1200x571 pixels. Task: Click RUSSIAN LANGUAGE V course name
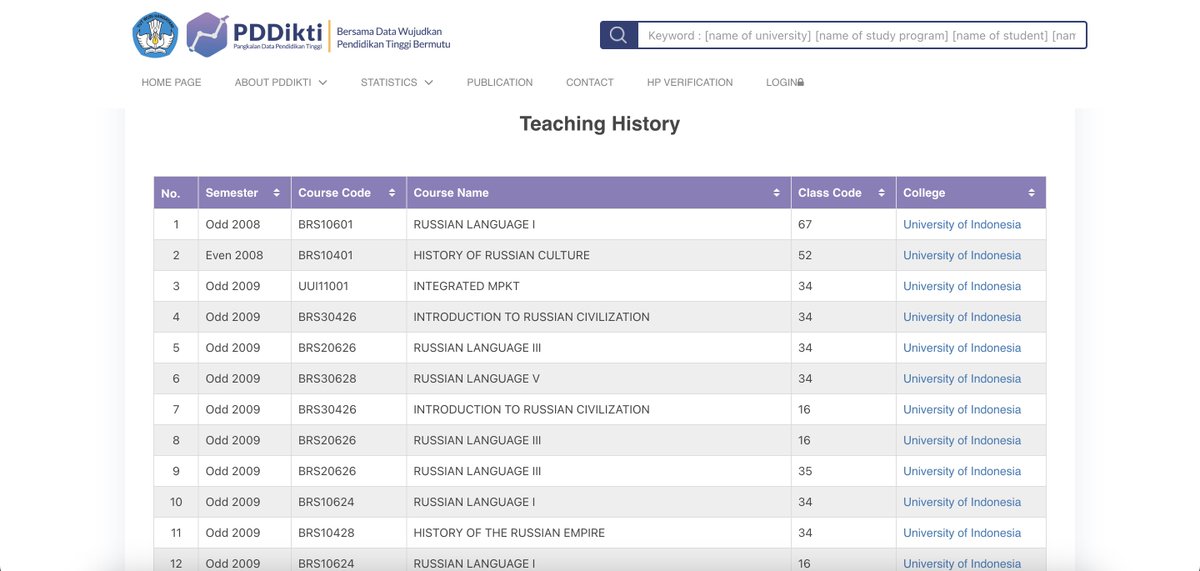tap(476, 379)
